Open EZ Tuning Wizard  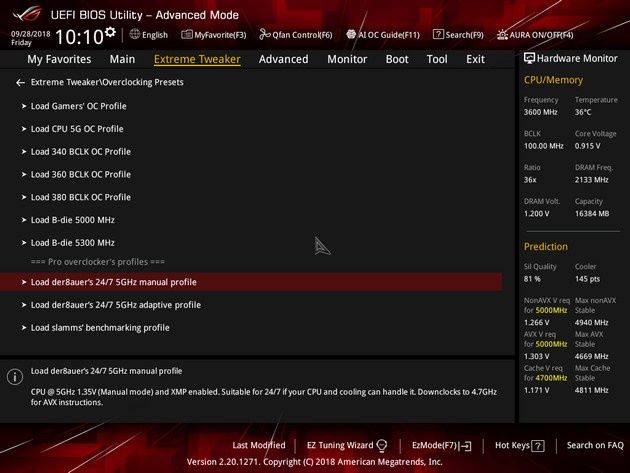coord(340,445)
